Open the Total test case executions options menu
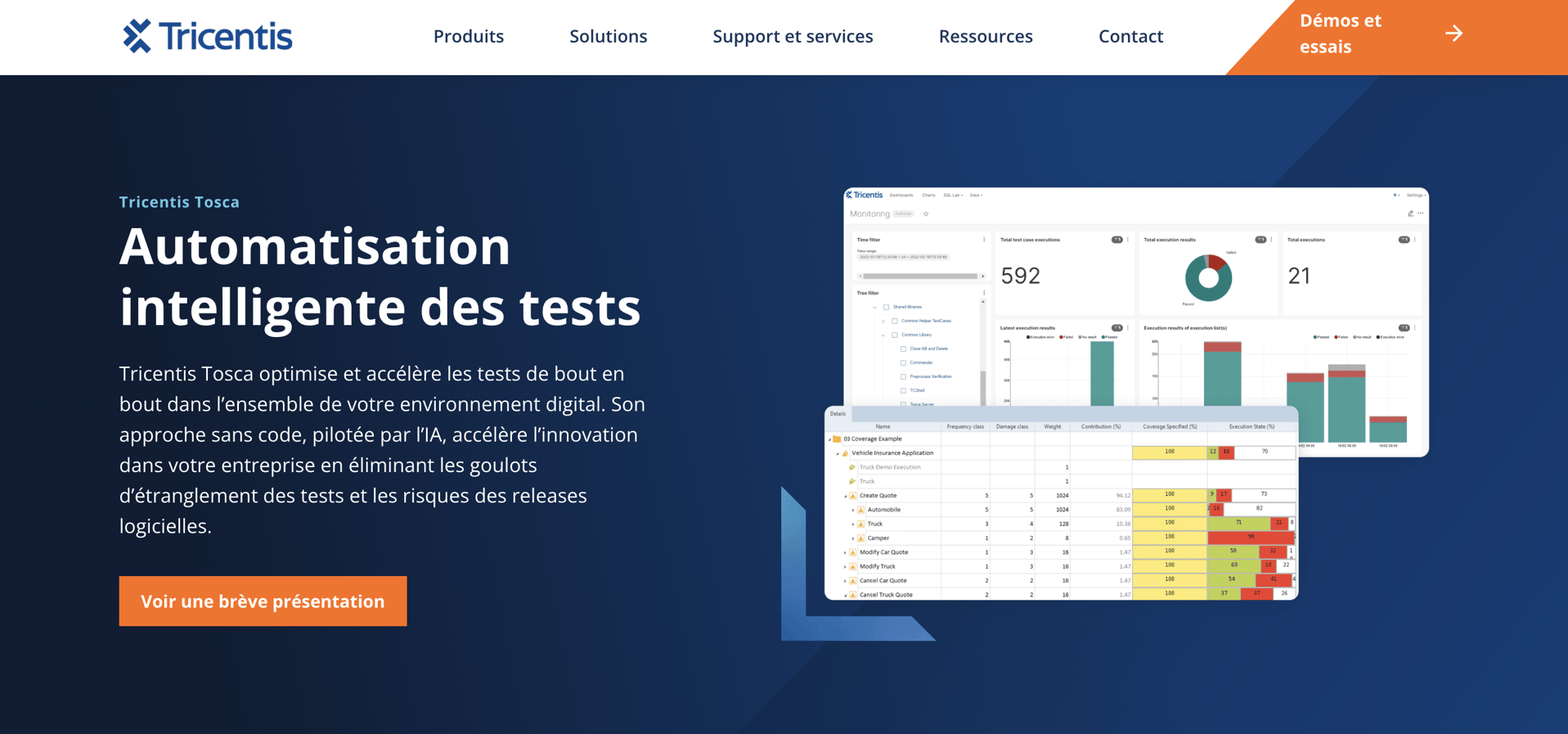Image resolution: width=1568 pixels, height=734 pixels. [1128, 240]
